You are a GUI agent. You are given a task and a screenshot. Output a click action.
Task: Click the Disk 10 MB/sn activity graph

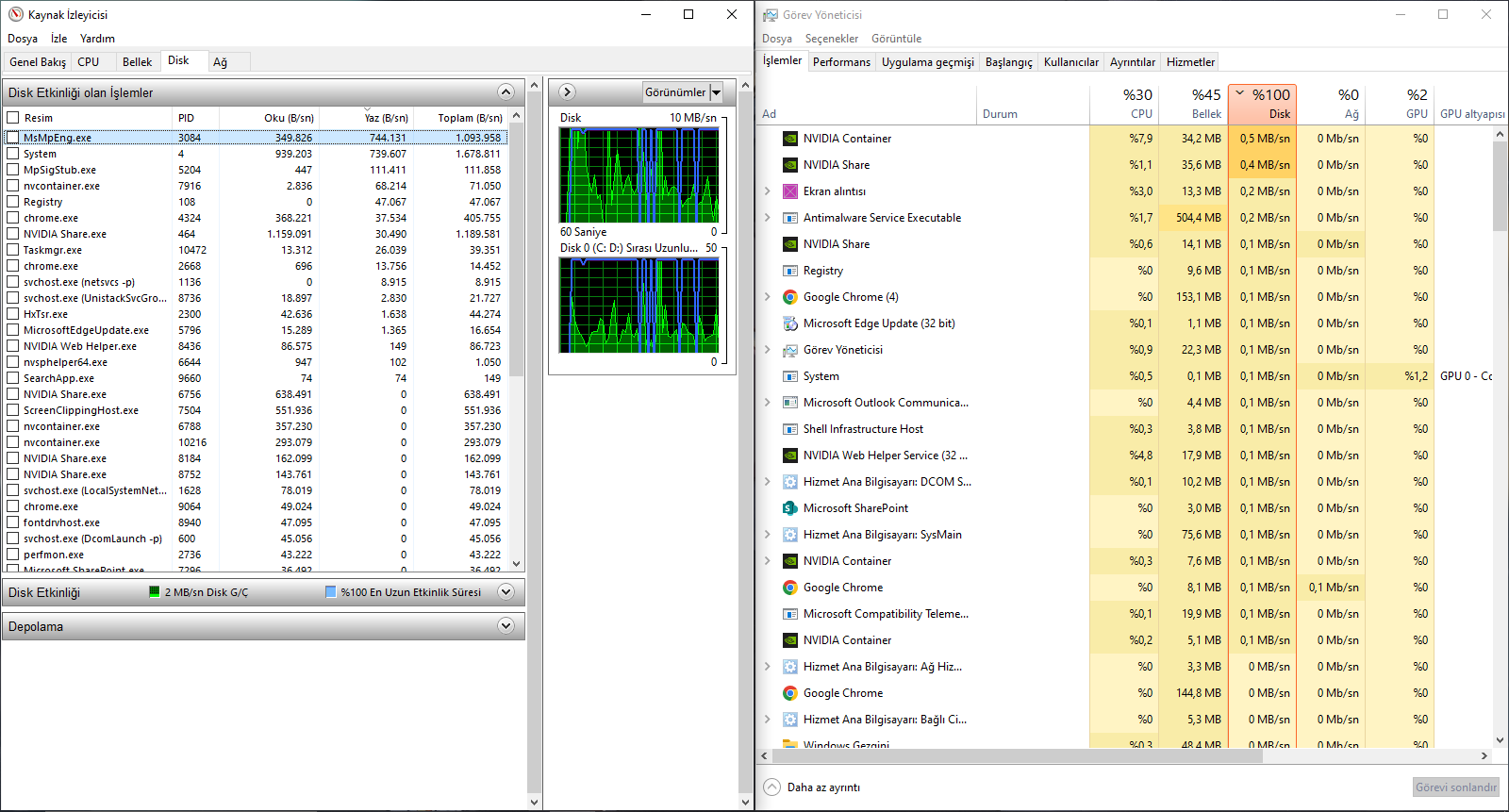[x=639, y=175]
